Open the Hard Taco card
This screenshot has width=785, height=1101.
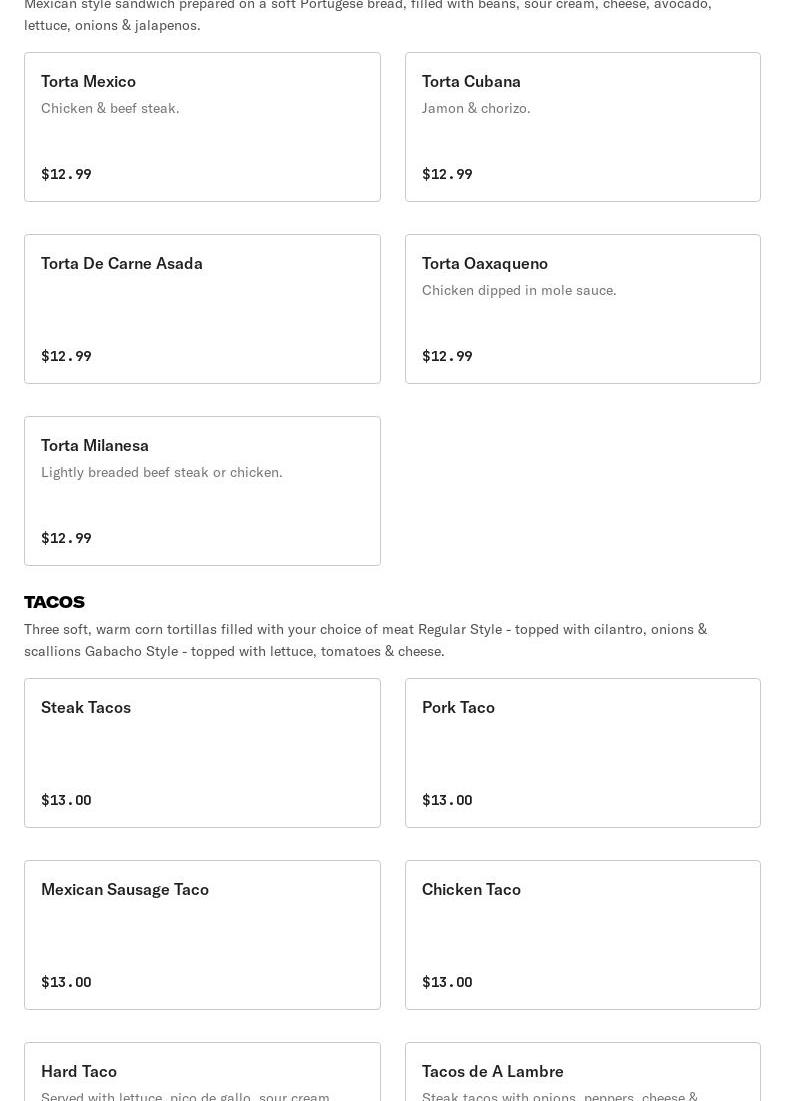202,1072
